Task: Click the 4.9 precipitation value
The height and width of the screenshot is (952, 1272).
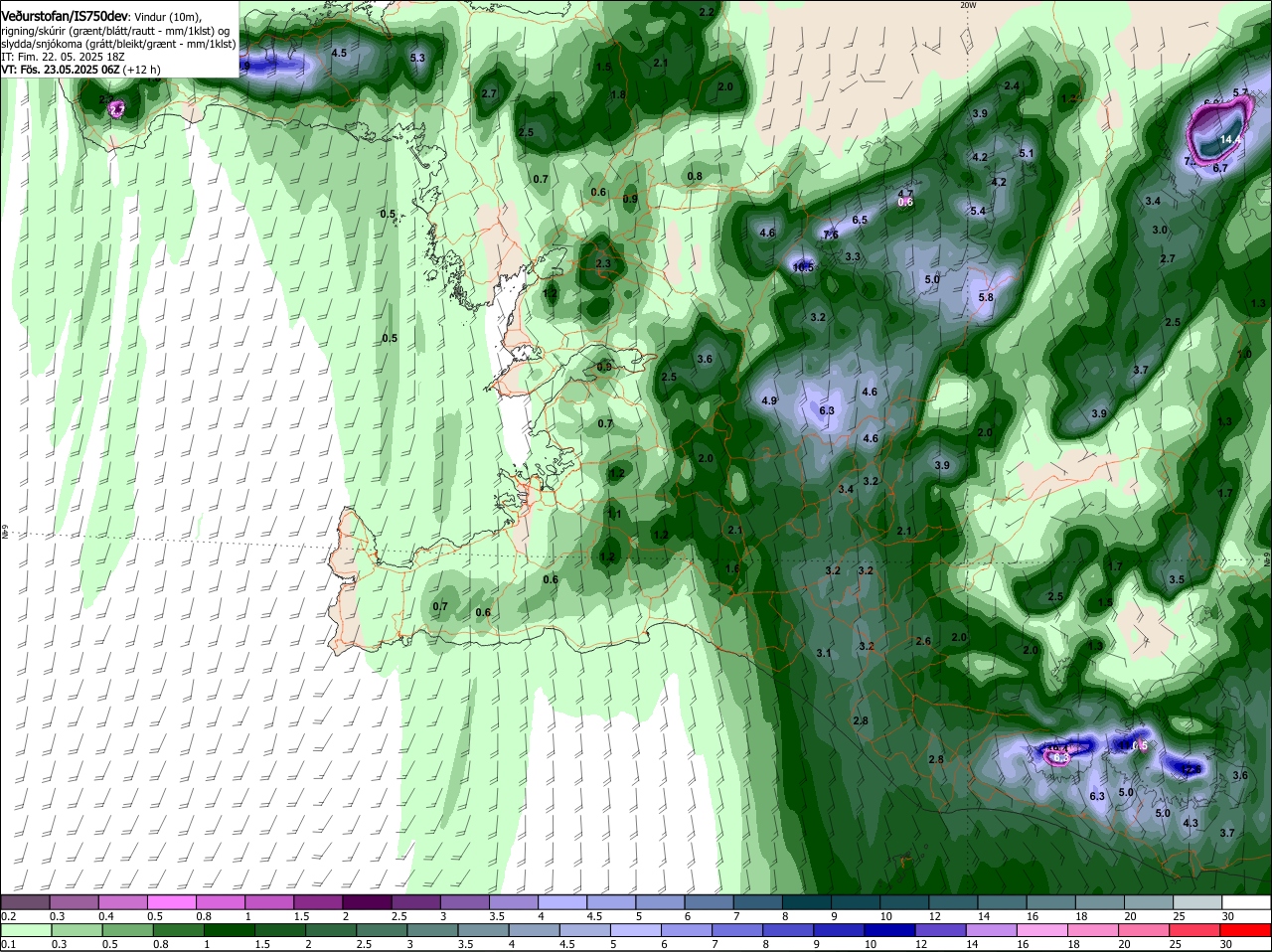Action: [768, 400]
